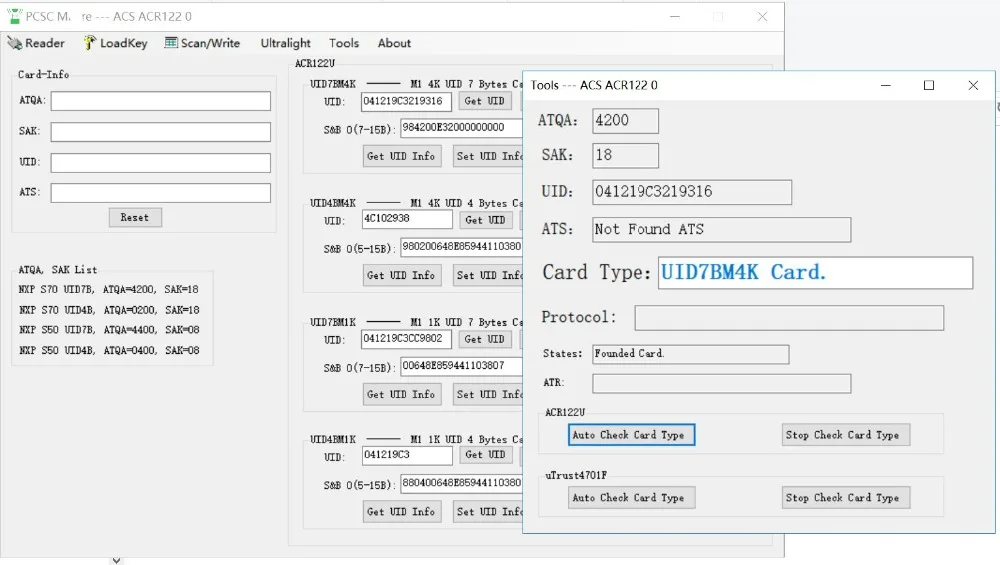This screenshot has width=1000, height=565.
Task: Open the LoadKey menu
Action: click(115, 43)
